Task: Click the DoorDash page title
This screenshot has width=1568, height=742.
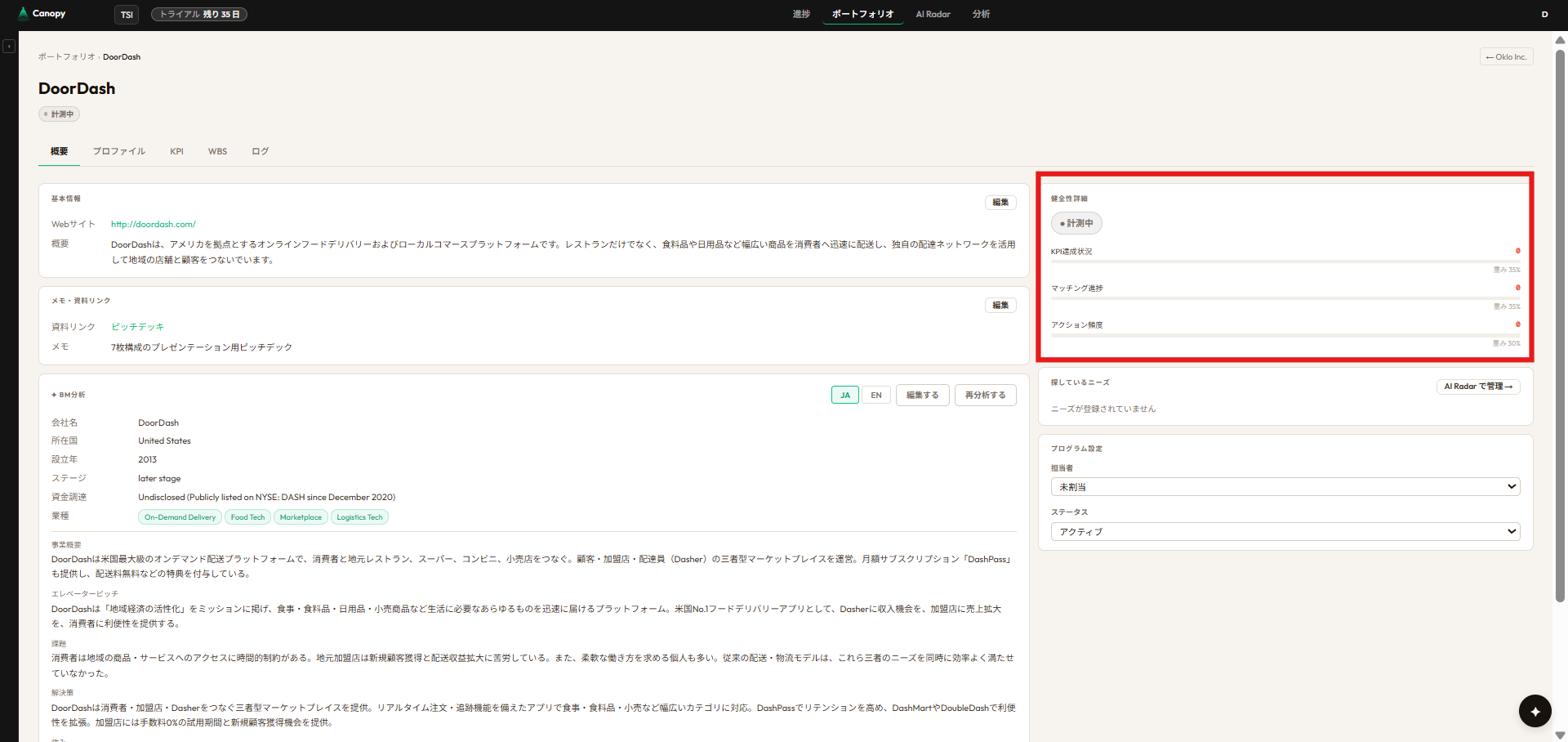Action: click(x=77, y=88)
